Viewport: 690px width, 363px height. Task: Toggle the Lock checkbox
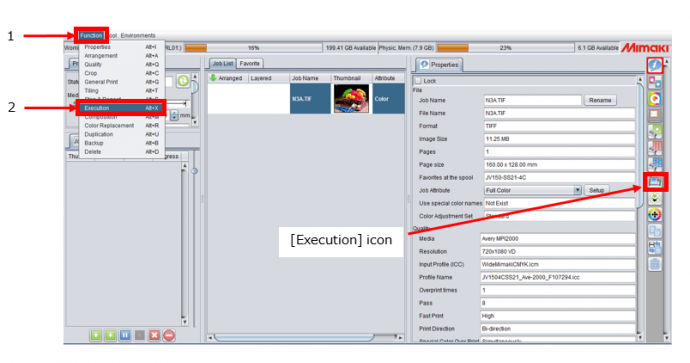418,81
